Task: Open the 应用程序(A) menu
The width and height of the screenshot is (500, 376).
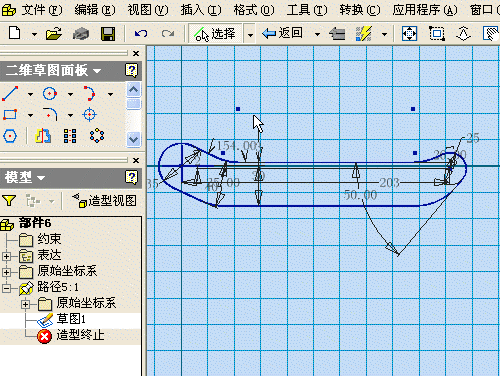Action: click(x=425, y=10)
